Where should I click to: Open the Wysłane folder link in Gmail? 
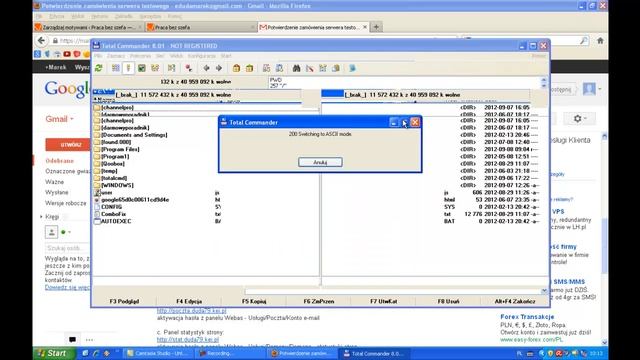tap(57, 192)
